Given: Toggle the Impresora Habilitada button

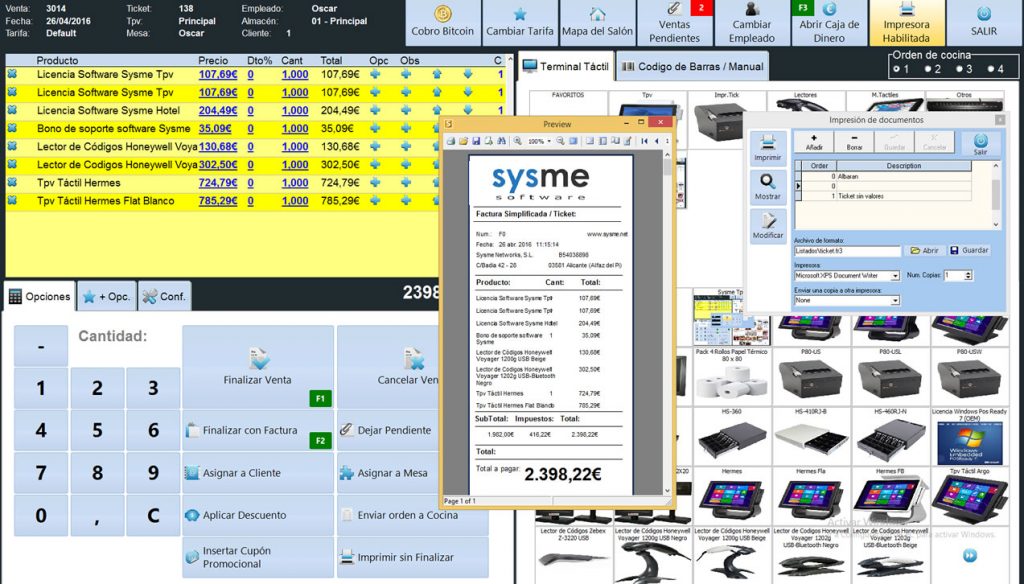Looking at the screenshot, I should coord(906,23).
